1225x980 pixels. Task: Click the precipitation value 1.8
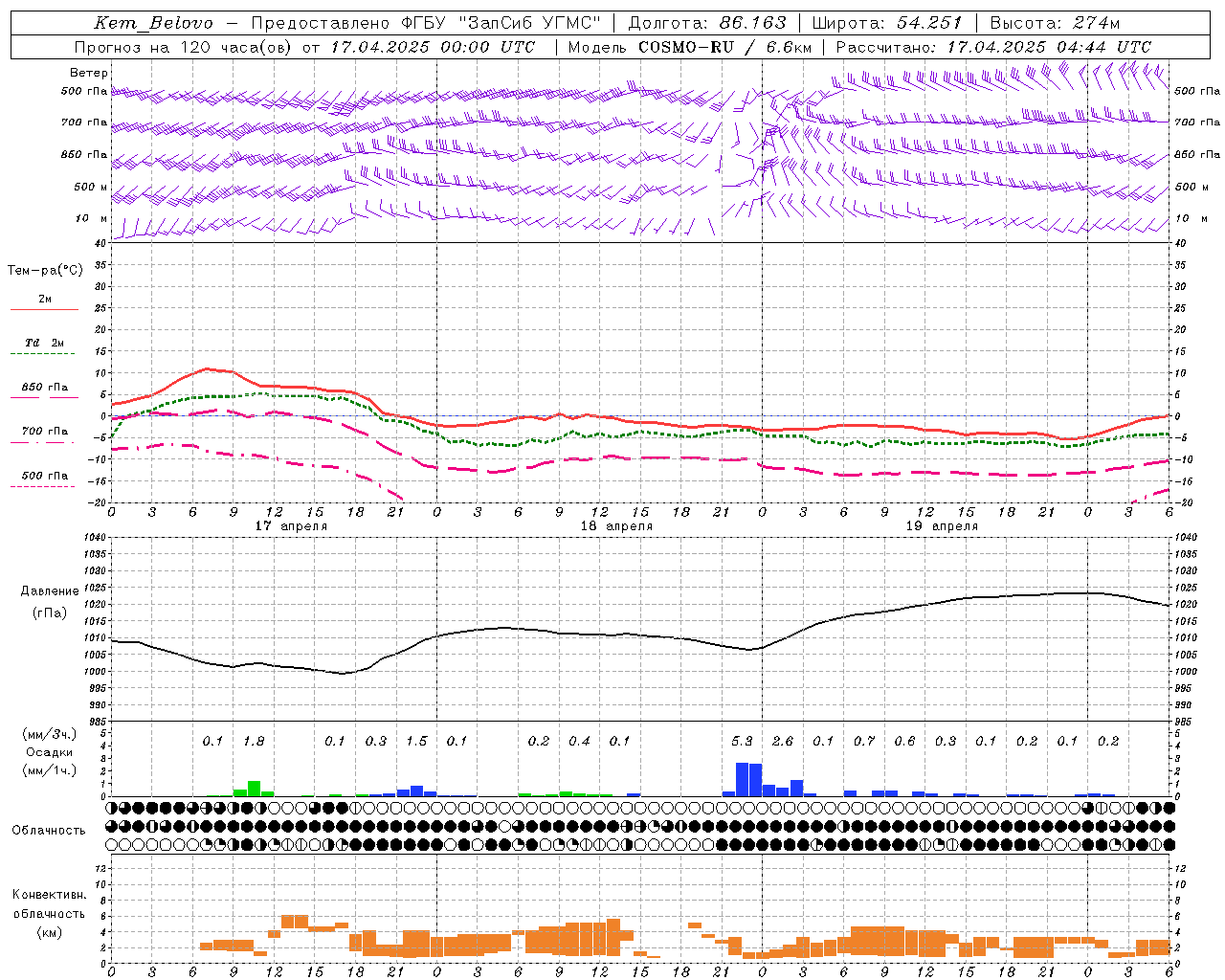(x=254, y=742)
